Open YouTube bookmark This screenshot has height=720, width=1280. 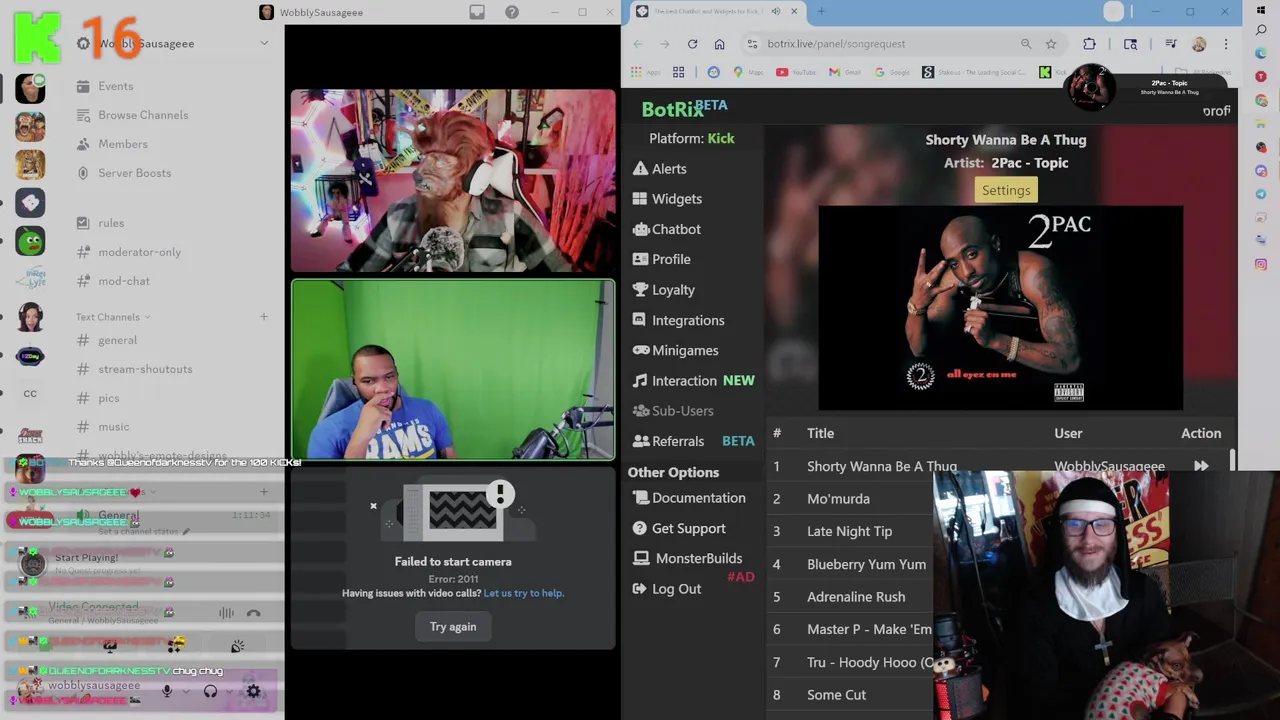point(796,72)
